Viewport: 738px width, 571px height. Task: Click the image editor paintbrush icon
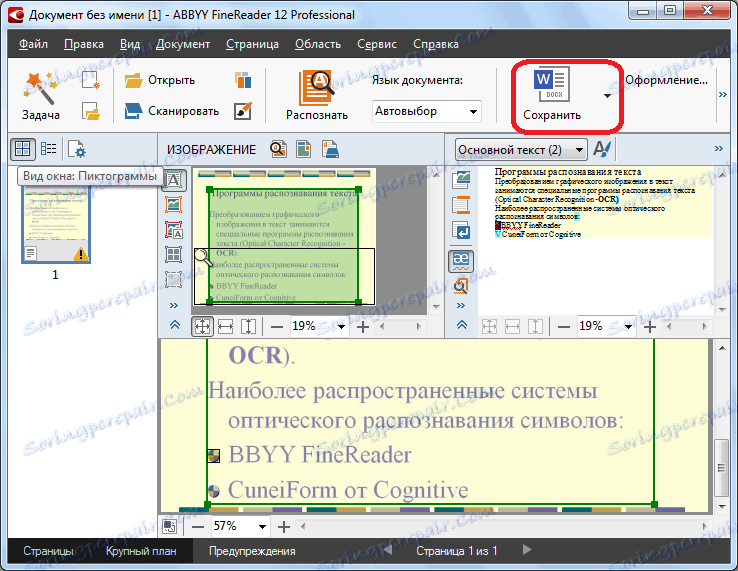(243, 111)
